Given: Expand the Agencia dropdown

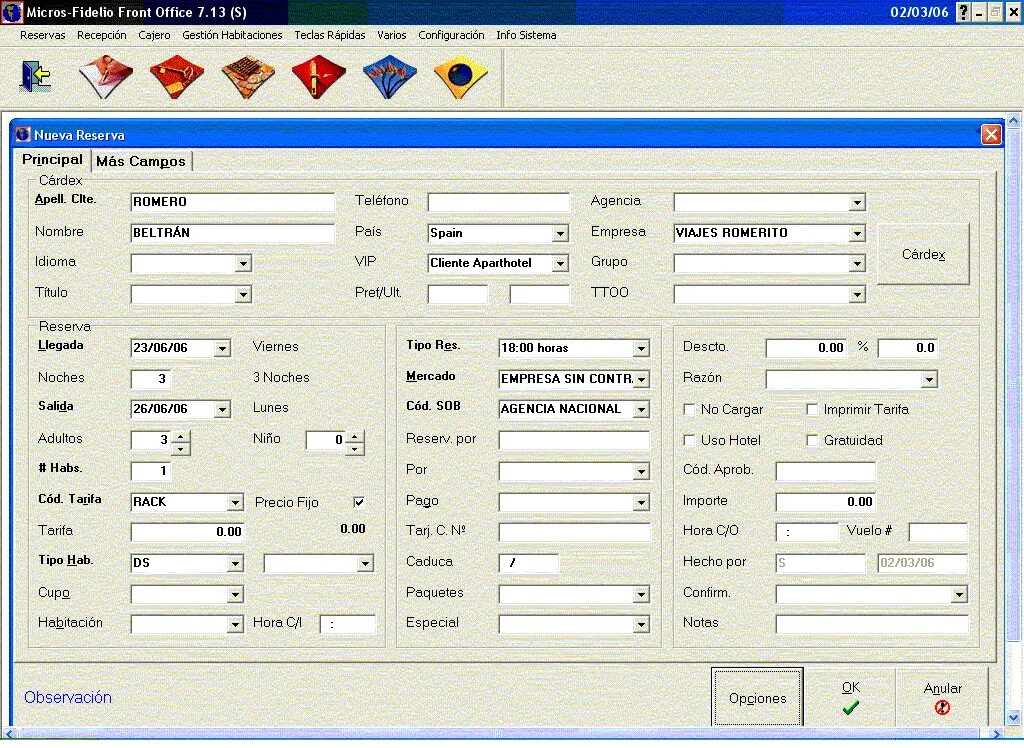Looking at the screenshot, I should pos(857,203).
